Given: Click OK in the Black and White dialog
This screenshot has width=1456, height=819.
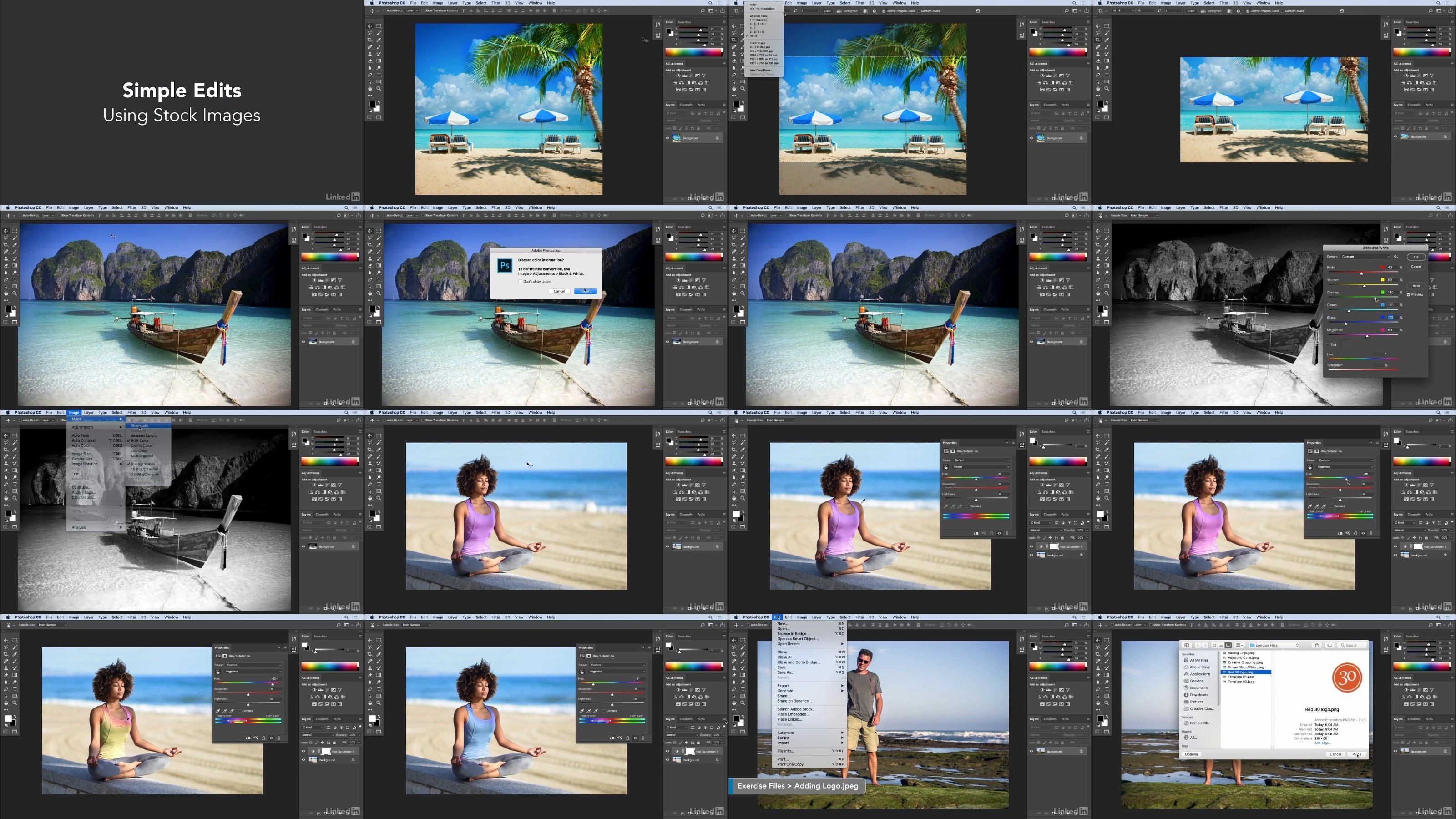Looking at the screenshot, I should pos(1416,257).
